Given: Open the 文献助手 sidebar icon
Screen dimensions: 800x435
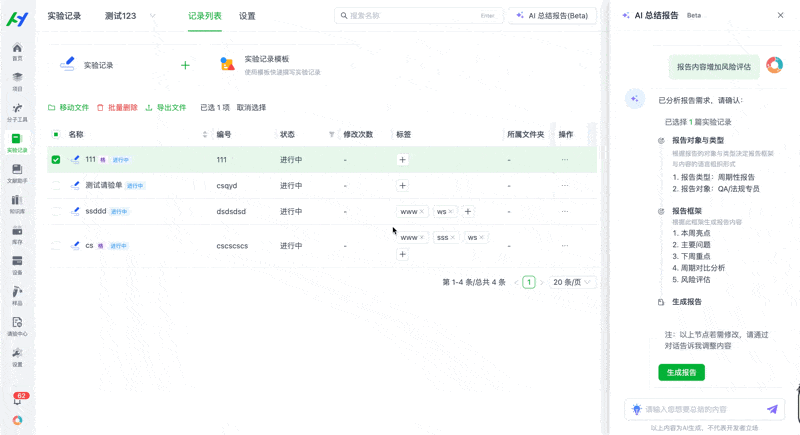Looking at the screenshot, I should point(17,173).
